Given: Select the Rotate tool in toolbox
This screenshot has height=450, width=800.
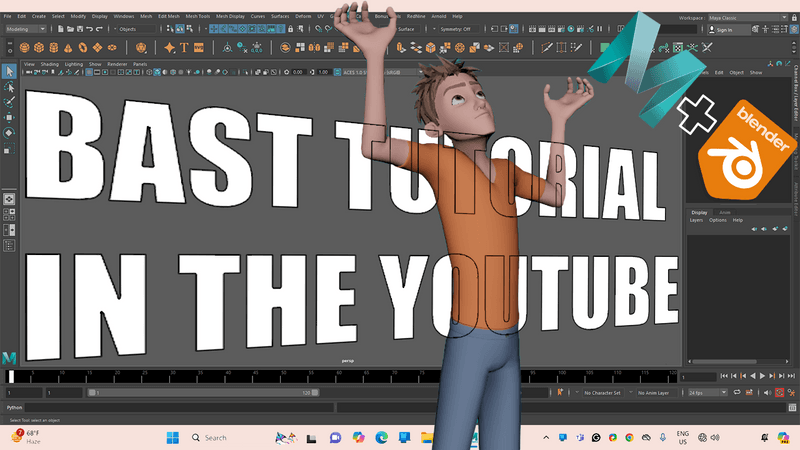Looking at the screenshot, I should pos(9,133).
